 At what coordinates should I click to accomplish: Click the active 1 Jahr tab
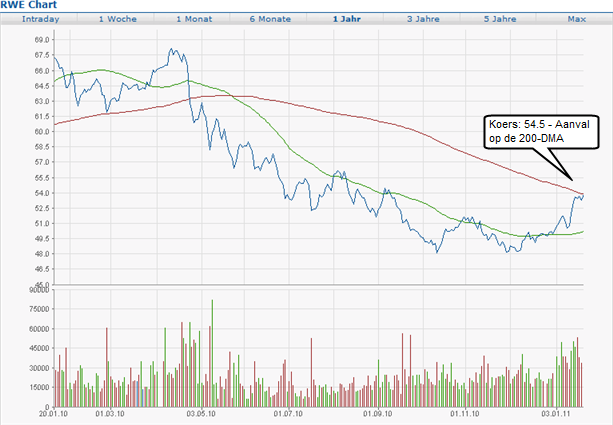[349, 19]
